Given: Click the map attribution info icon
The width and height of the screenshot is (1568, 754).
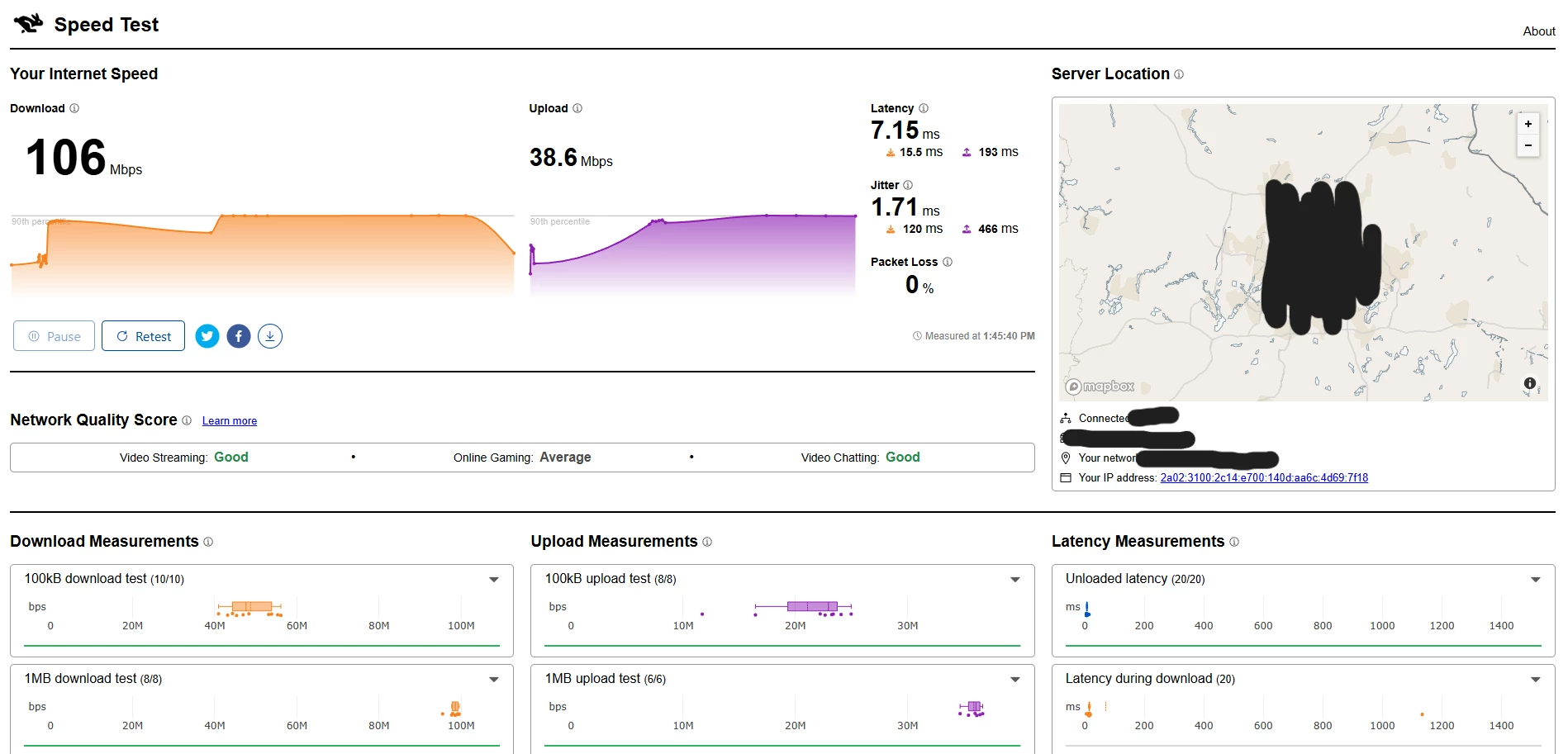Looking at the screenshot, I should click(1530, 383).
